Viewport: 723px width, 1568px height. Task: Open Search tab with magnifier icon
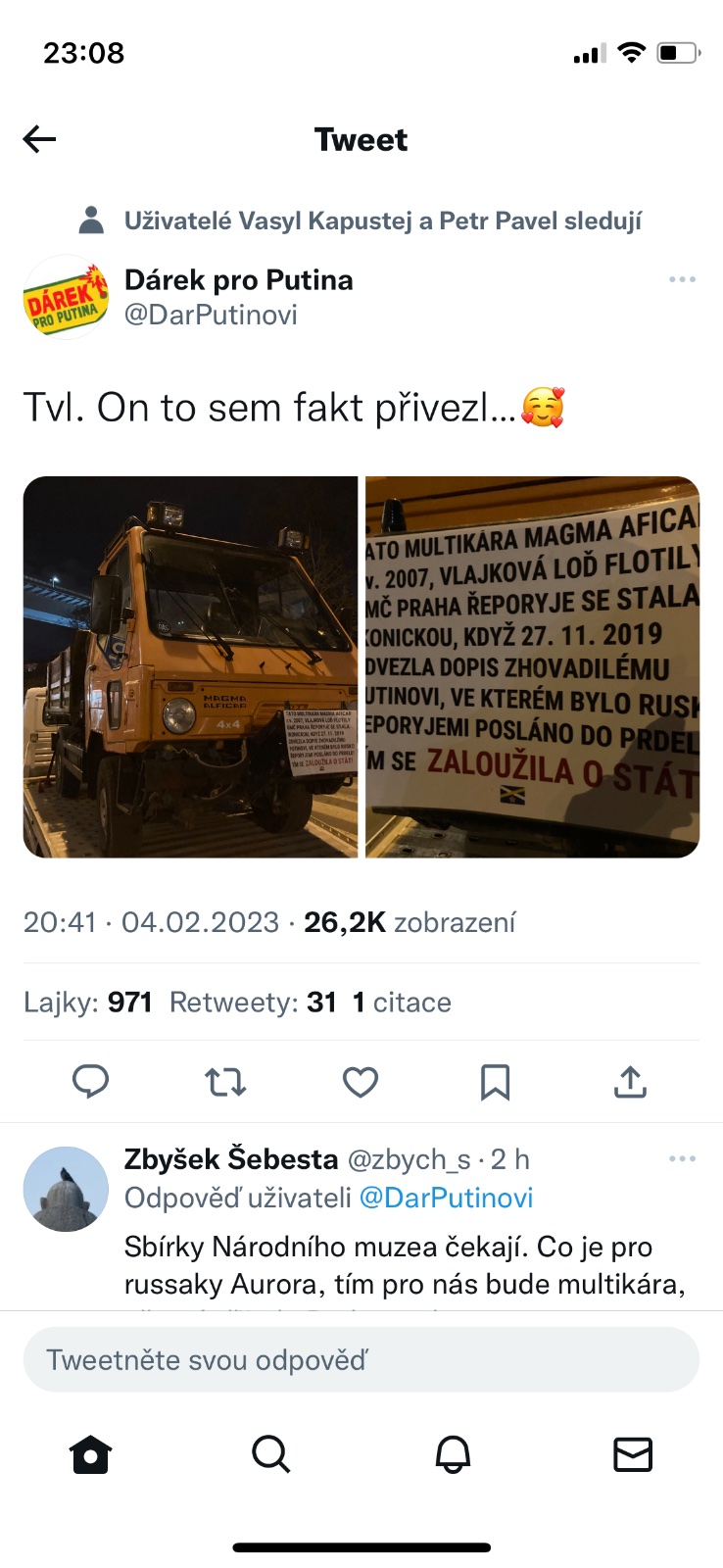pos(271,1454)
